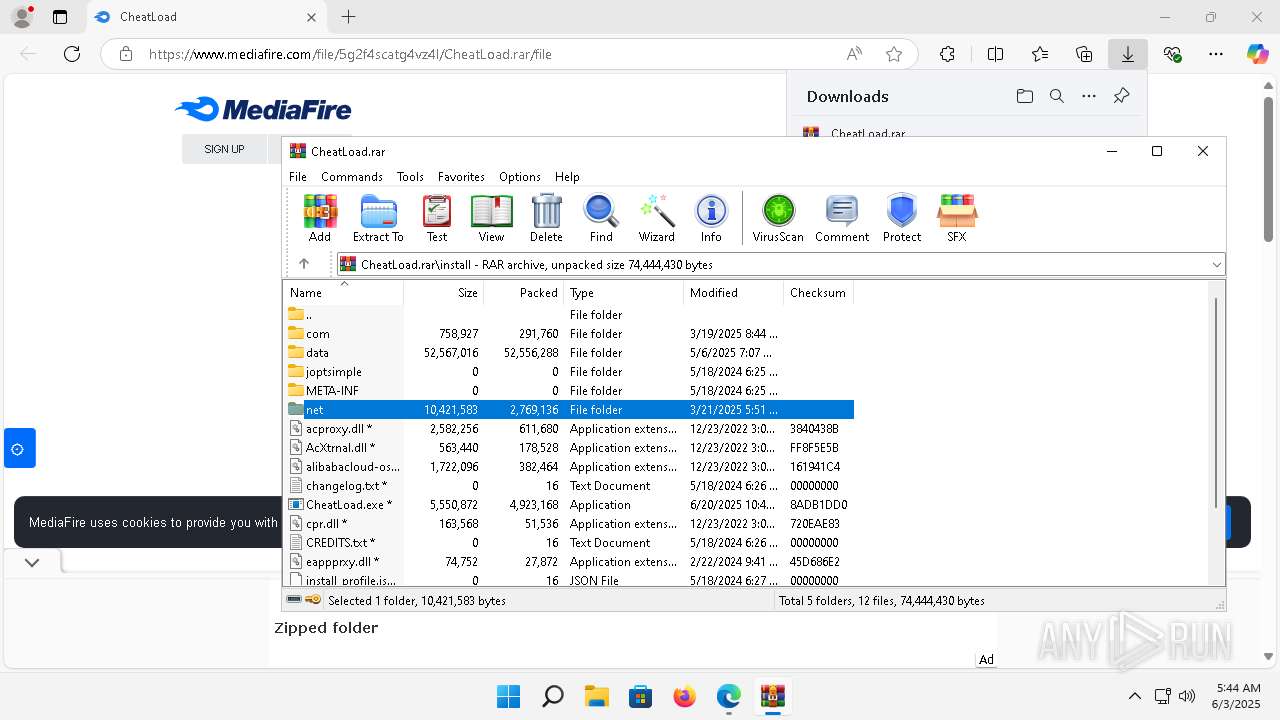
Task: Go up one folder level arrow
Action: [304, 264]
